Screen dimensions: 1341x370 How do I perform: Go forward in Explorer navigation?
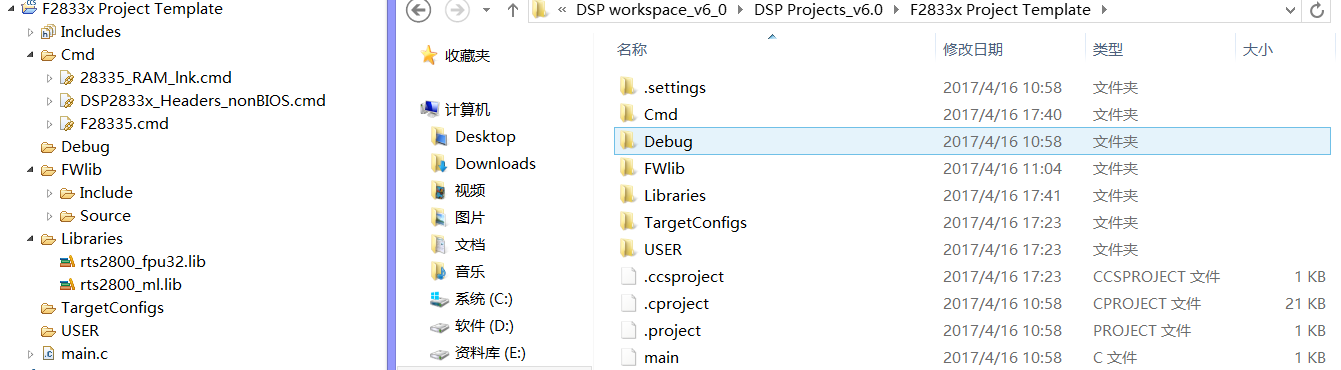tap(456, 11)
